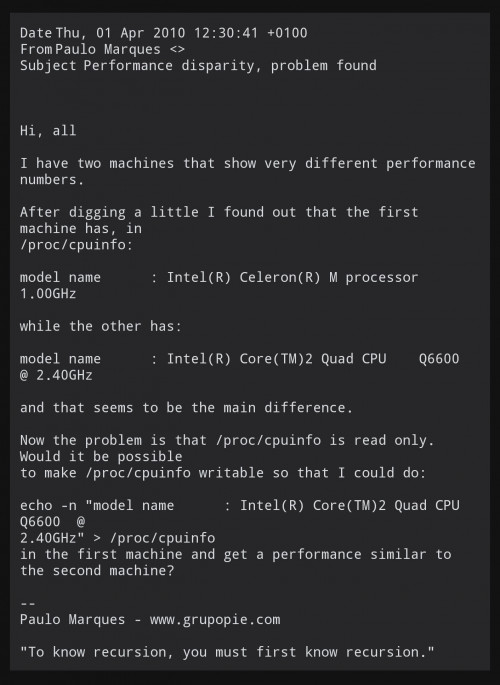Click "Would it be possible" line
The image size is (500, 685).
[101, 457]
